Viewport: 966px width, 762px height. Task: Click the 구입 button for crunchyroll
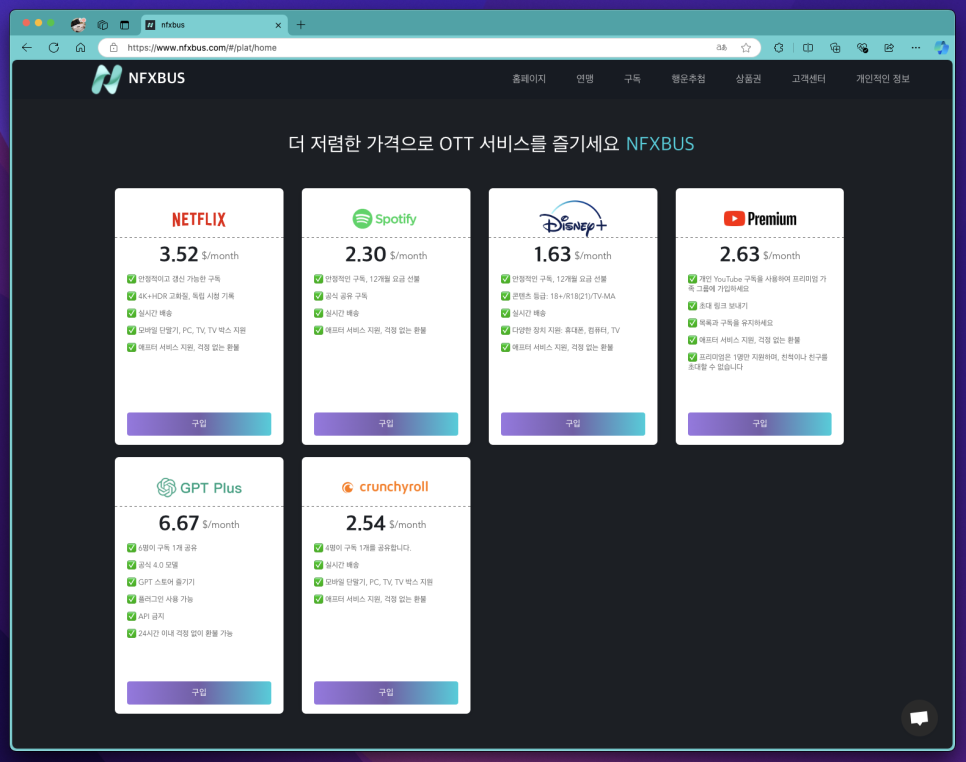[x=386, y=692]
